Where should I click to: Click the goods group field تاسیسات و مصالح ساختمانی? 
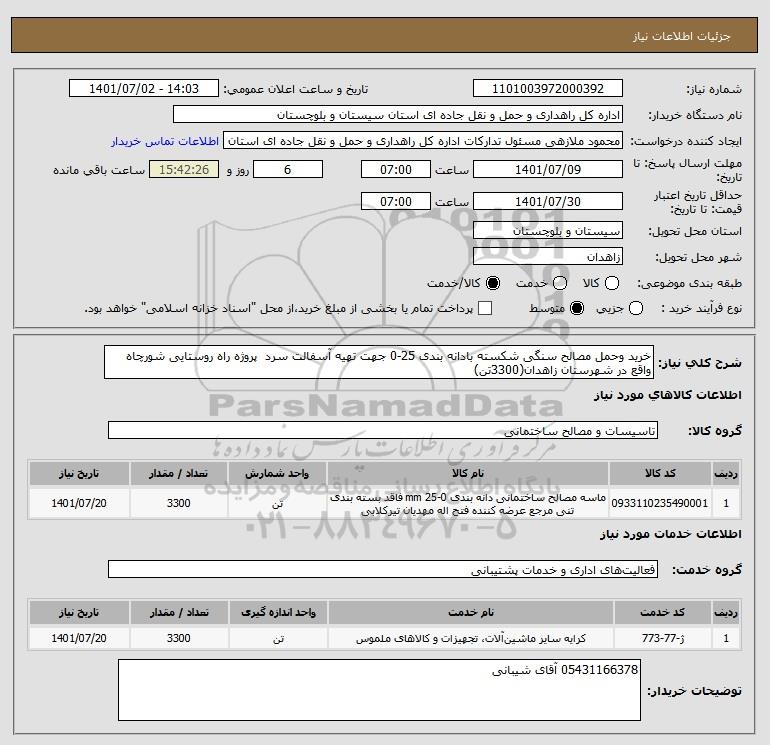[x=383, y=431]
